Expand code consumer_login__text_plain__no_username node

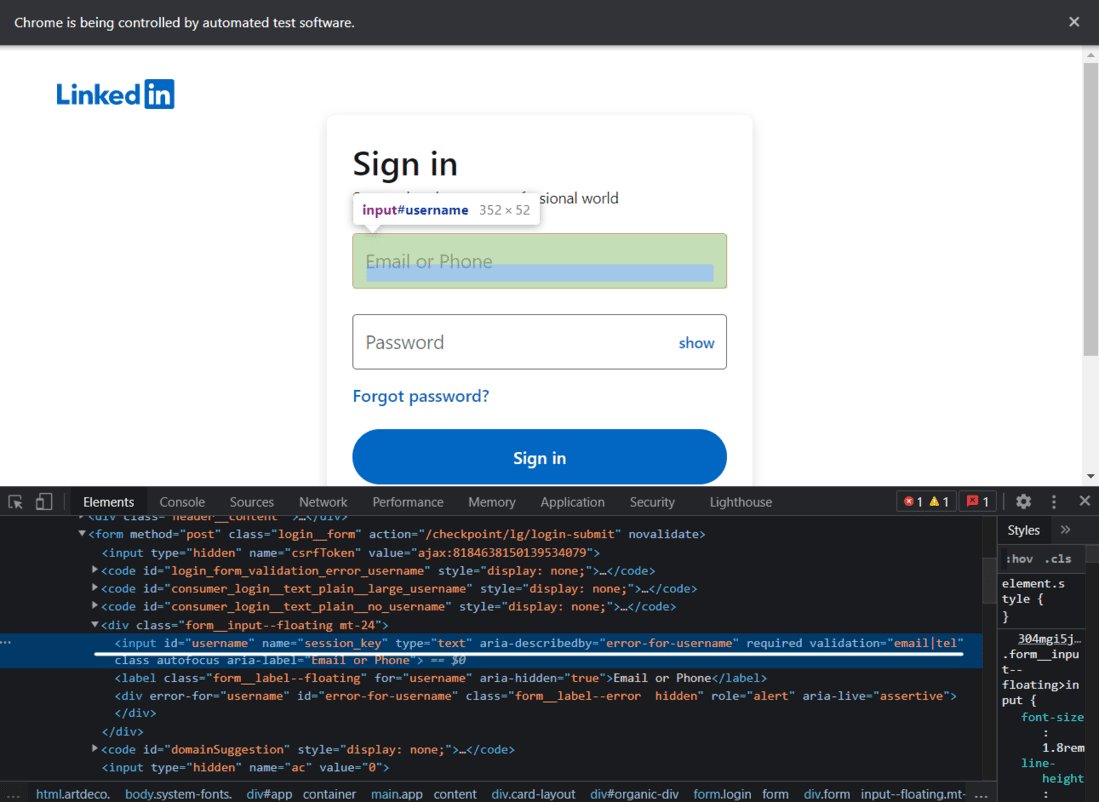[x=95, y=606]
